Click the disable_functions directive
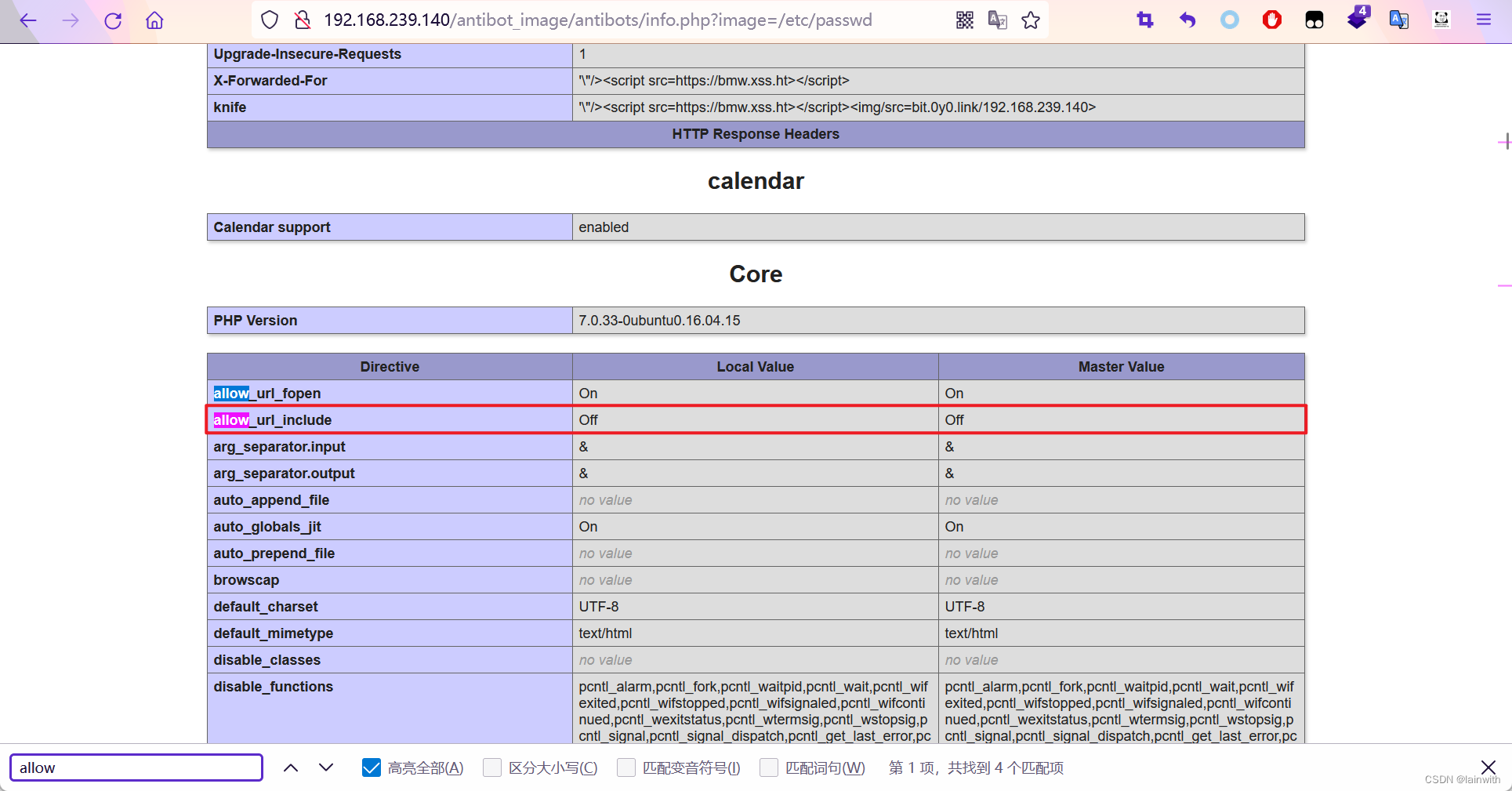The image size is (1512, 791). pyautogui.click(x=274, y=687)
